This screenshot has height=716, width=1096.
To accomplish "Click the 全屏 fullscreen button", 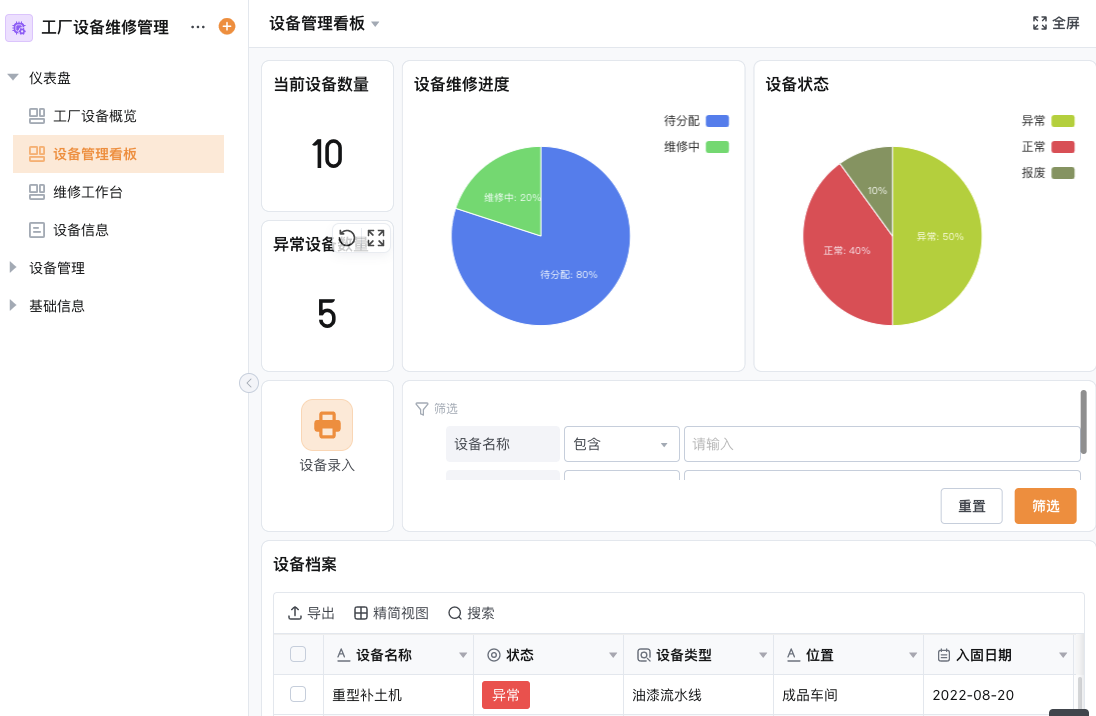I will [1056, 23].
